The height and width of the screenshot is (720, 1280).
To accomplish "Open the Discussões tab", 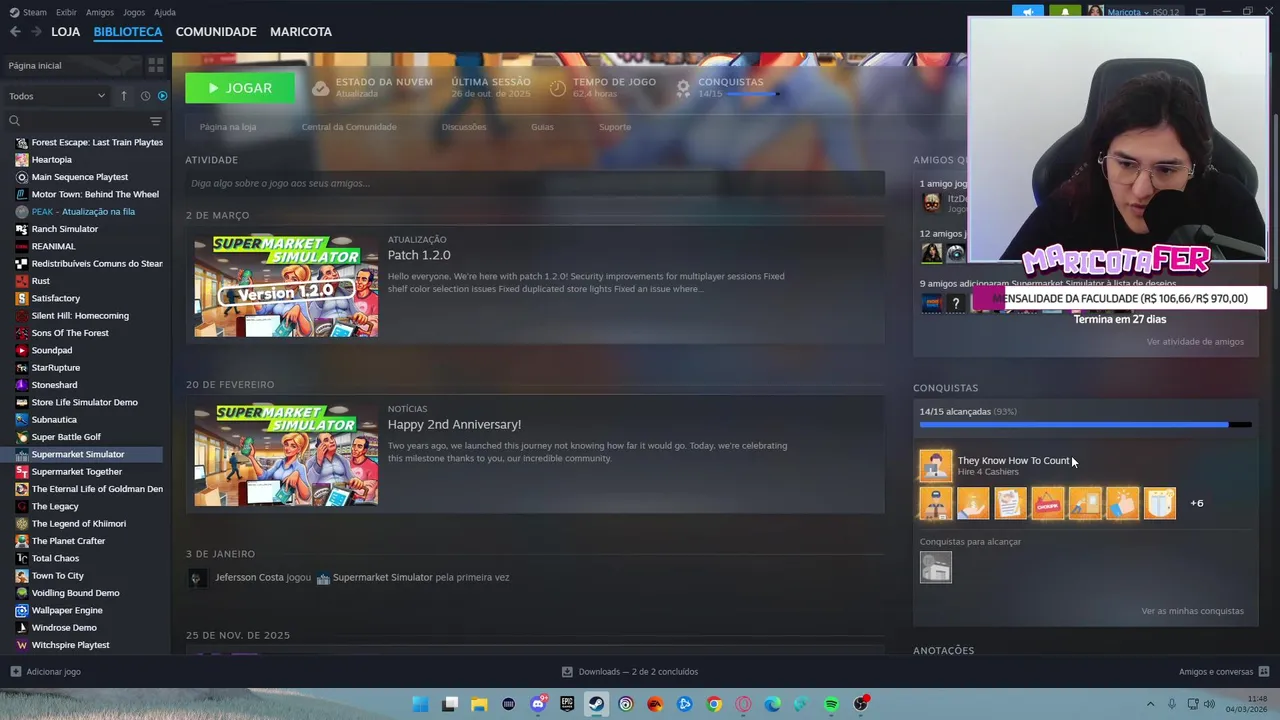I will click(464, 127).
